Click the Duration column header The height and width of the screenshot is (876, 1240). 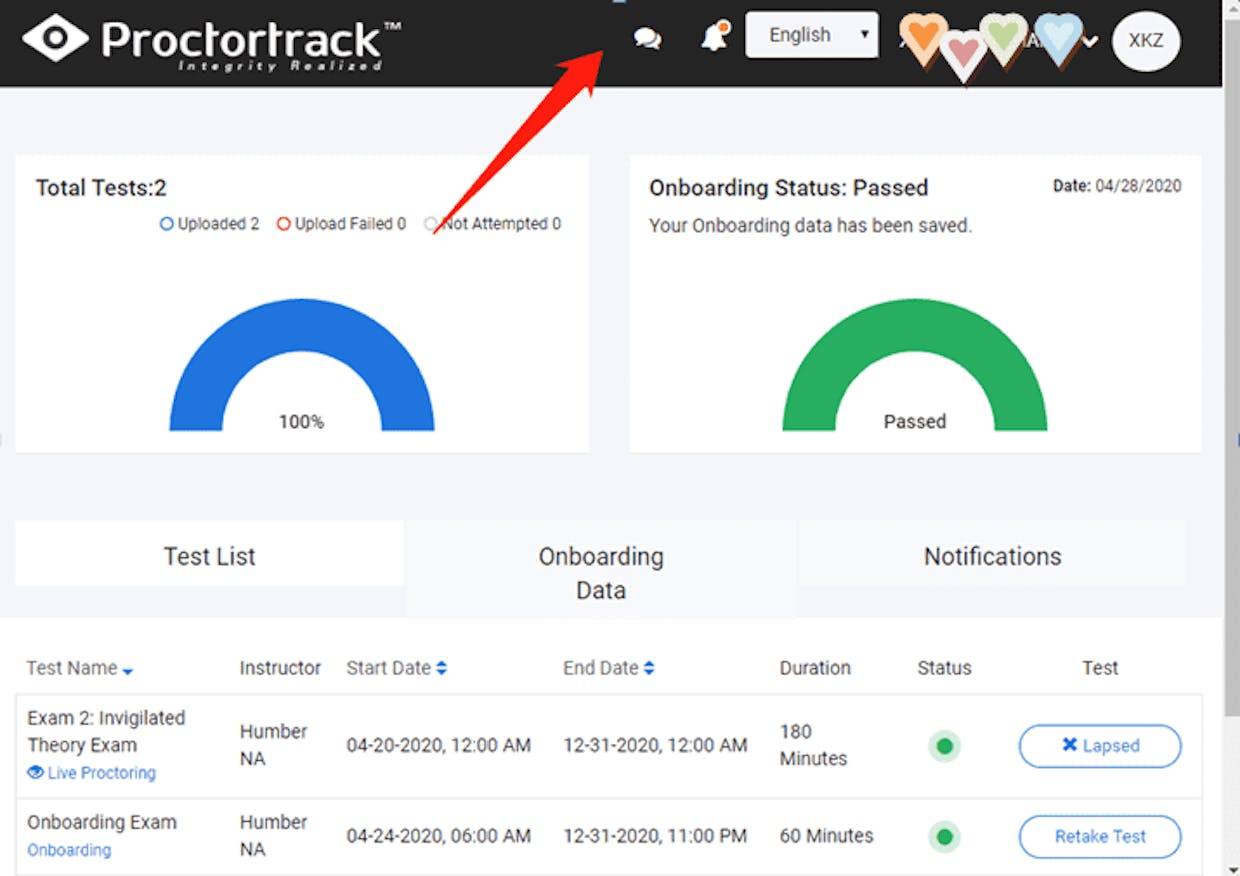pos(815,668)
